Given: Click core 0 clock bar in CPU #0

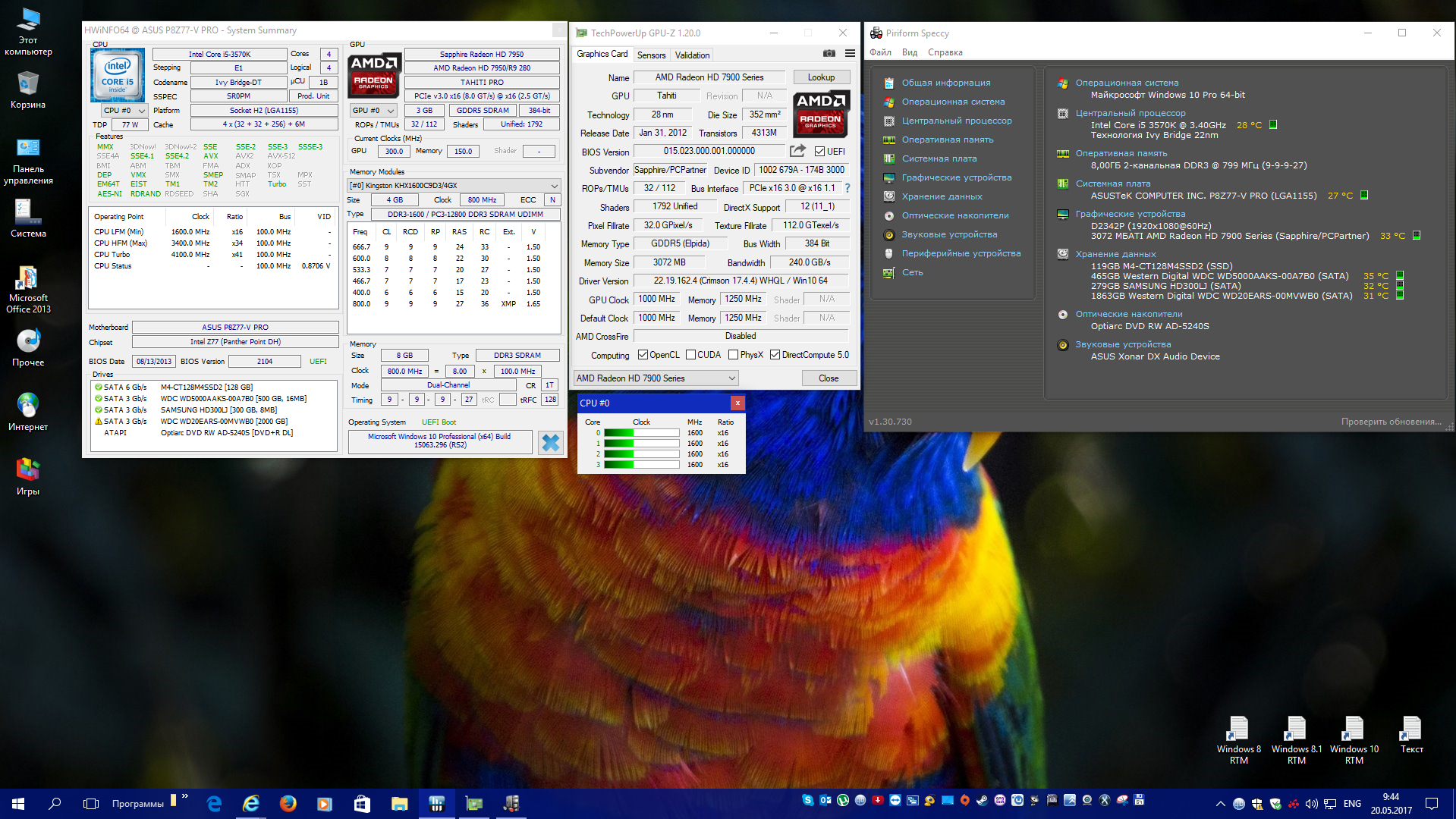Looking at the screenshot, I should click(641, 433).
